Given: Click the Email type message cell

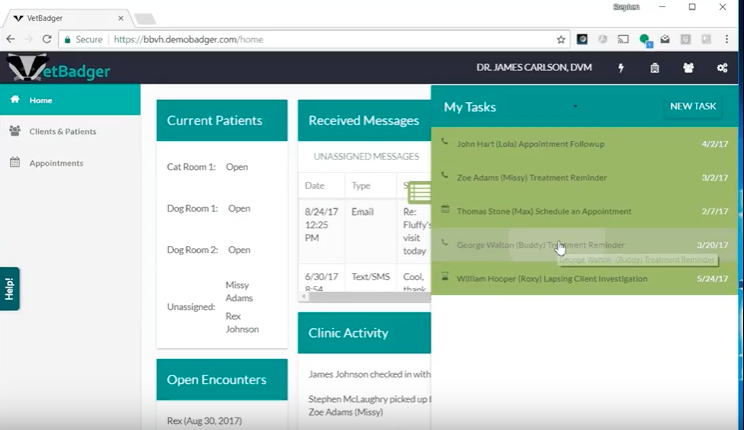Looking at the screenshot, I should coord(363,212).
